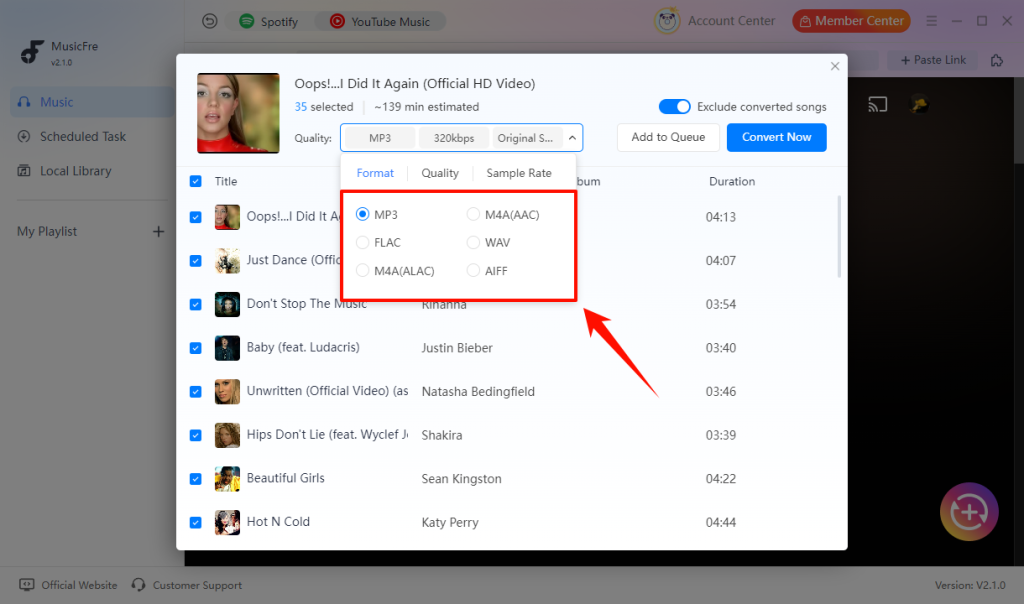
Task: Uncheck Don't Stop The Music checkbox
Action: point(195,304)
